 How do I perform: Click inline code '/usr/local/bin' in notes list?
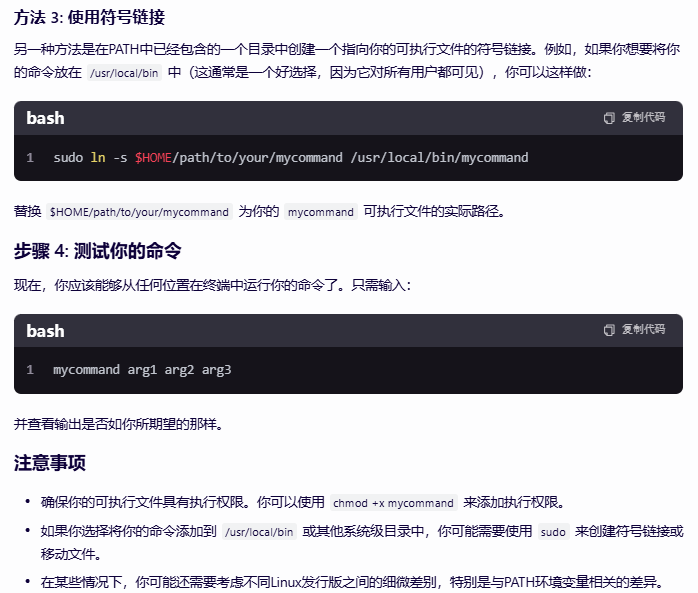[x=259, y=532]
